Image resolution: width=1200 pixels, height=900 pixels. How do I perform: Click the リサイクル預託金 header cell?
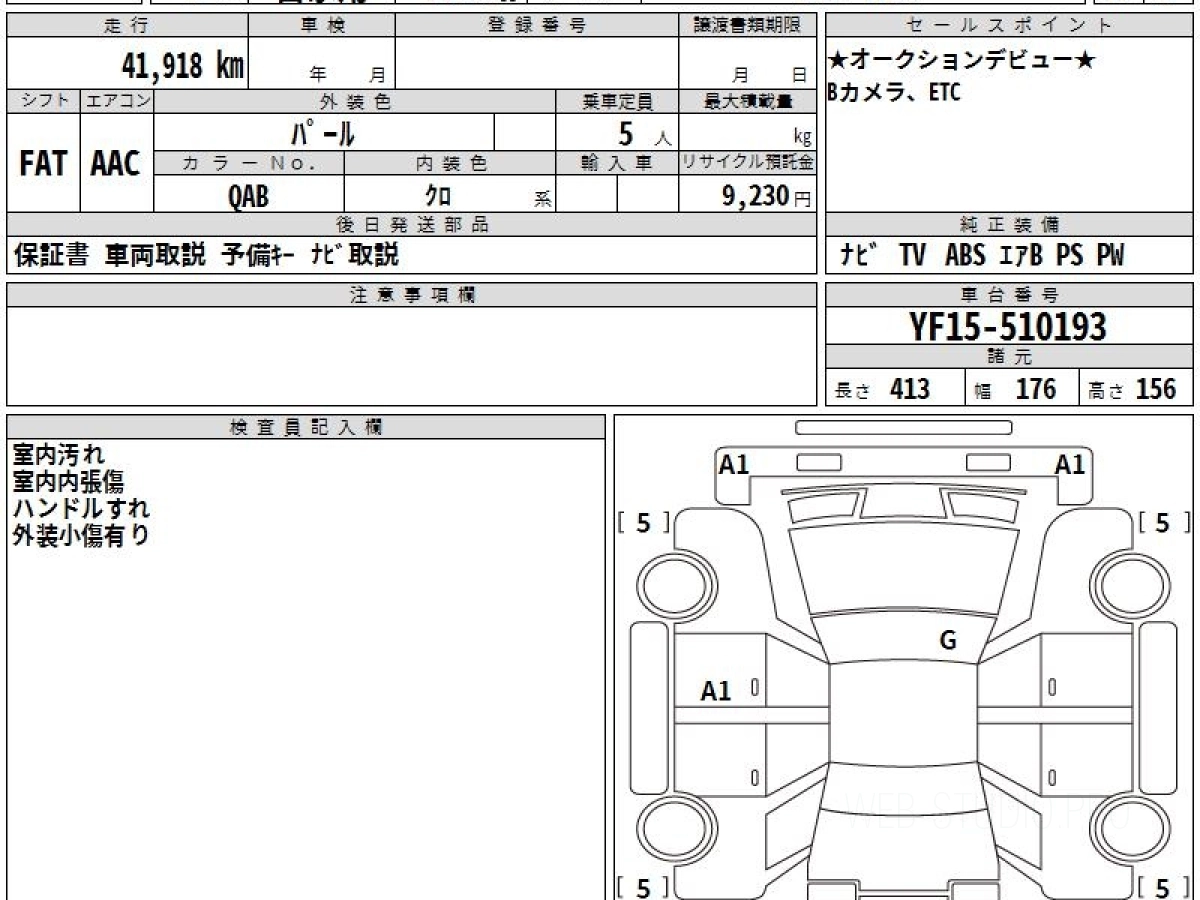point(748,163)
